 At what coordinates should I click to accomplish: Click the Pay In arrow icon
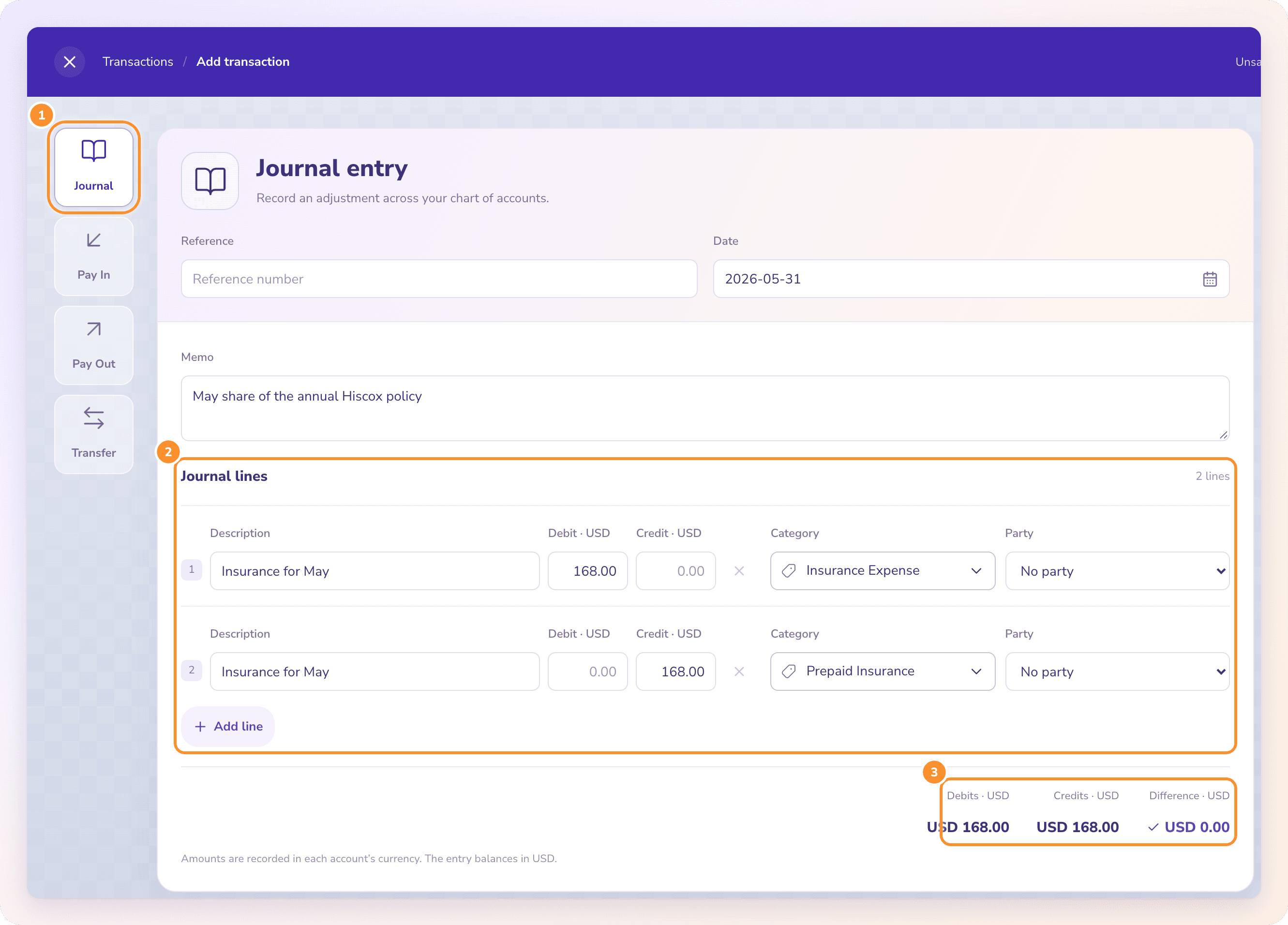(x=94, y=240)
